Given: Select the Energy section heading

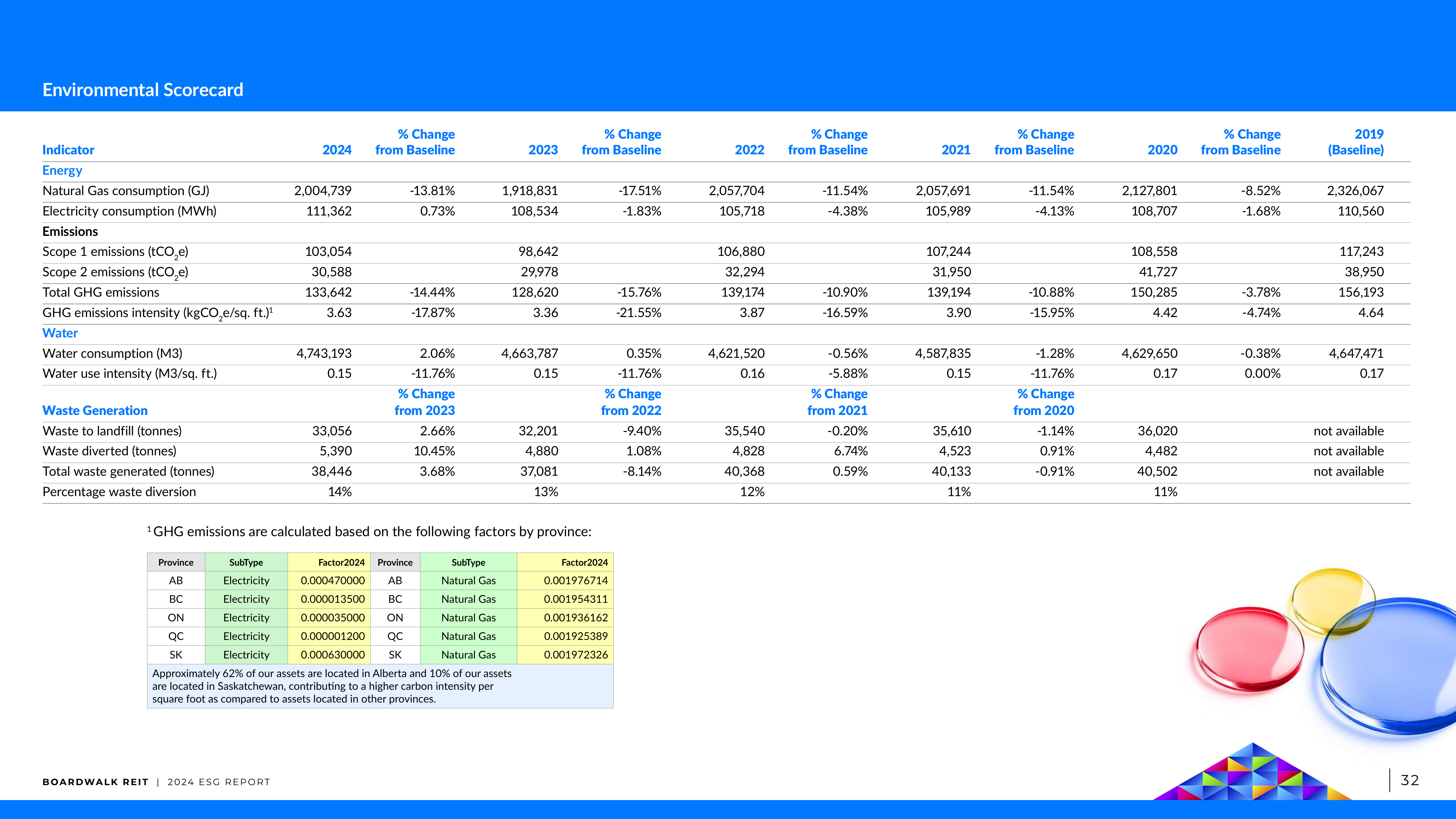Looking at the screenshot, I should pos(62,170).
